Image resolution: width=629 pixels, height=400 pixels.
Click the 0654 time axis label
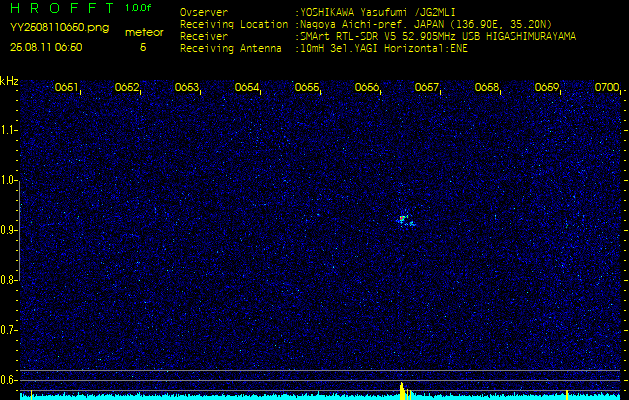point(246,87)
